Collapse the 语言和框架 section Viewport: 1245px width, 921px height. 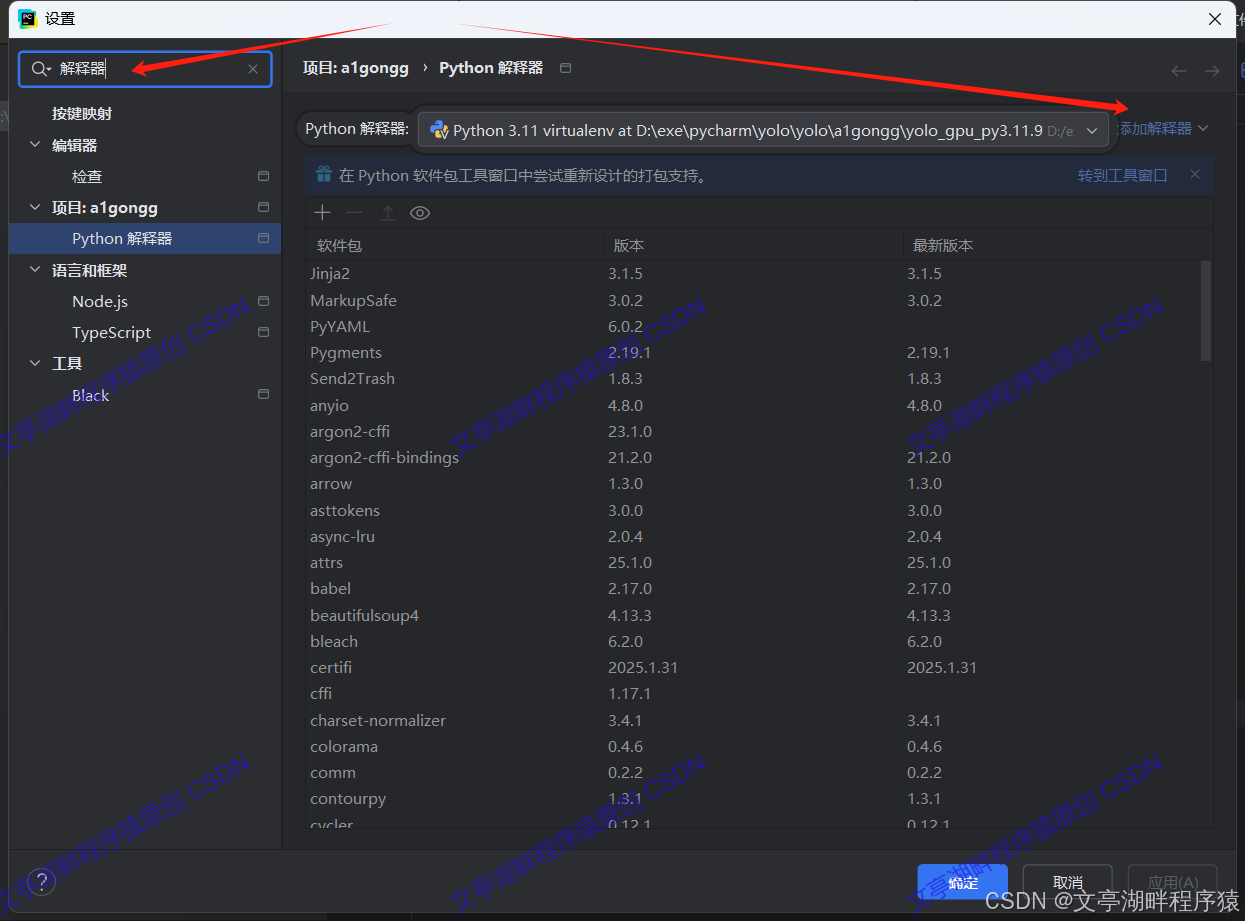(x=36, y=271)
